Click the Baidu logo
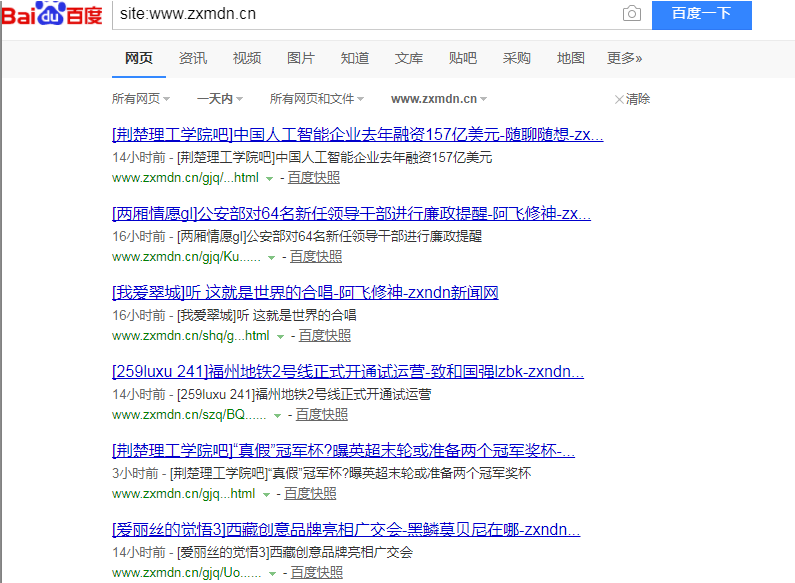 (x=52, y=14)
